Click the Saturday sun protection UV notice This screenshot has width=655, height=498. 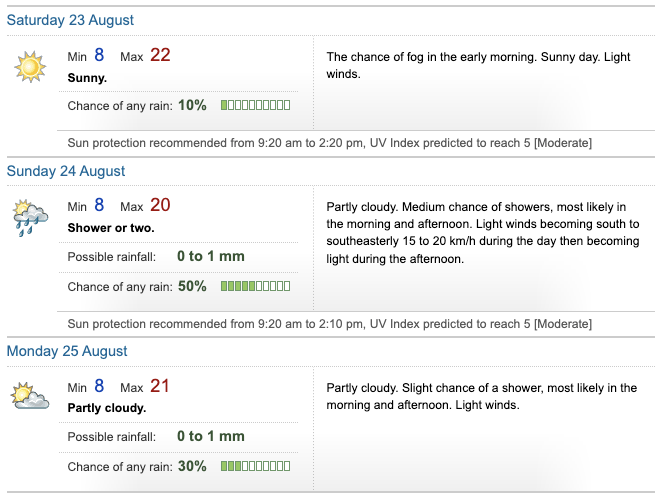coord(329,143)
